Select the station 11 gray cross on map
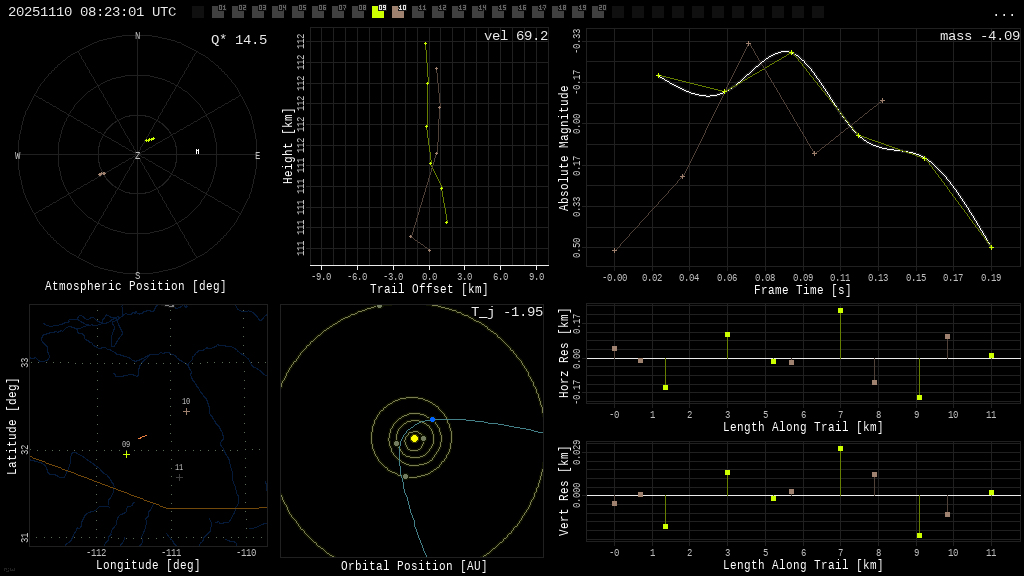The image size is (1024, 576). point(180,477)
